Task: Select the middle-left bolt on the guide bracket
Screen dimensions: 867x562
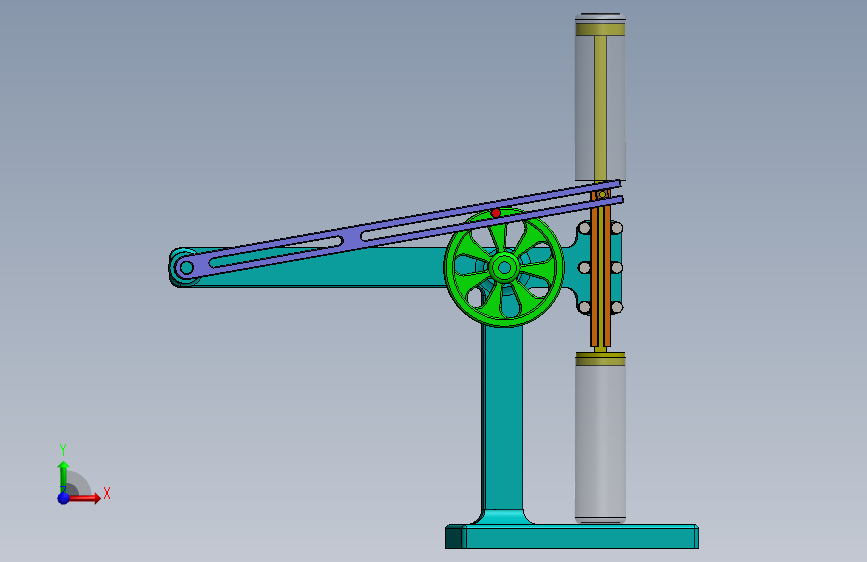Action: (x=584, y=268)
